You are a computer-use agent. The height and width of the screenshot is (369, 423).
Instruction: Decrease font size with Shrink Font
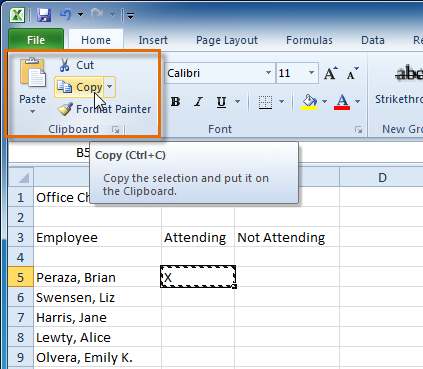(352, 73)
